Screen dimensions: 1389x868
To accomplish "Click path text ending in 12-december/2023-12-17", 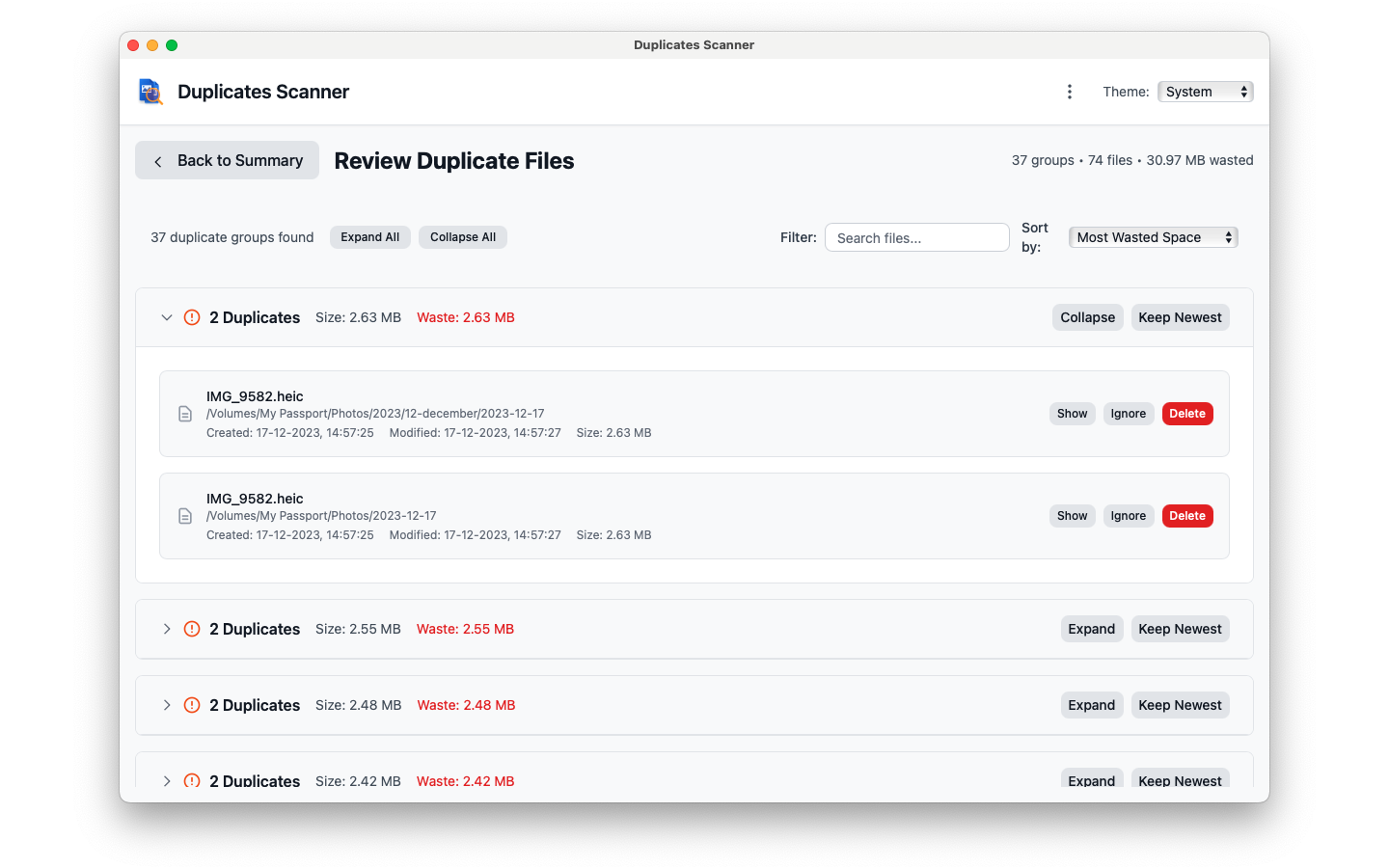I will click(x=375, y=414).
